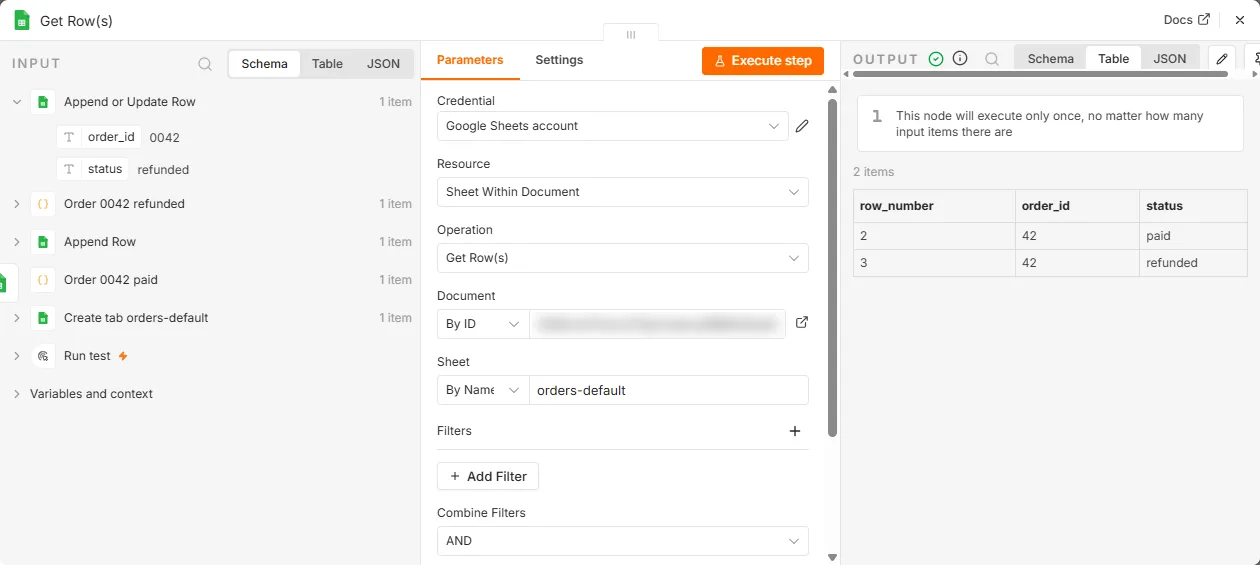Click the Add Filter button
1260x565 pixels.
tap(488, 477)
